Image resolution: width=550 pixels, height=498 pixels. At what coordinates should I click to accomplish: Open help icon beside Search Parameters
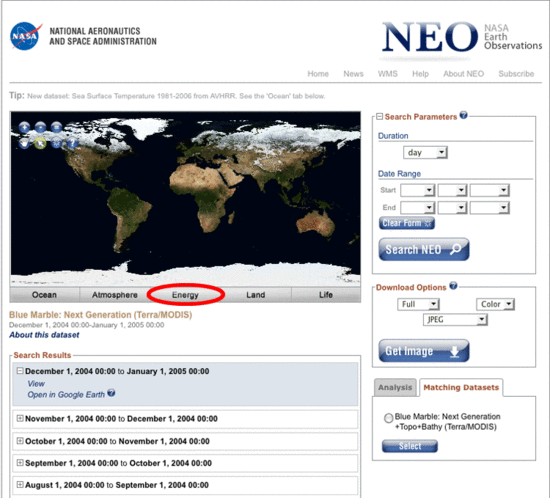tap(463, 115)
